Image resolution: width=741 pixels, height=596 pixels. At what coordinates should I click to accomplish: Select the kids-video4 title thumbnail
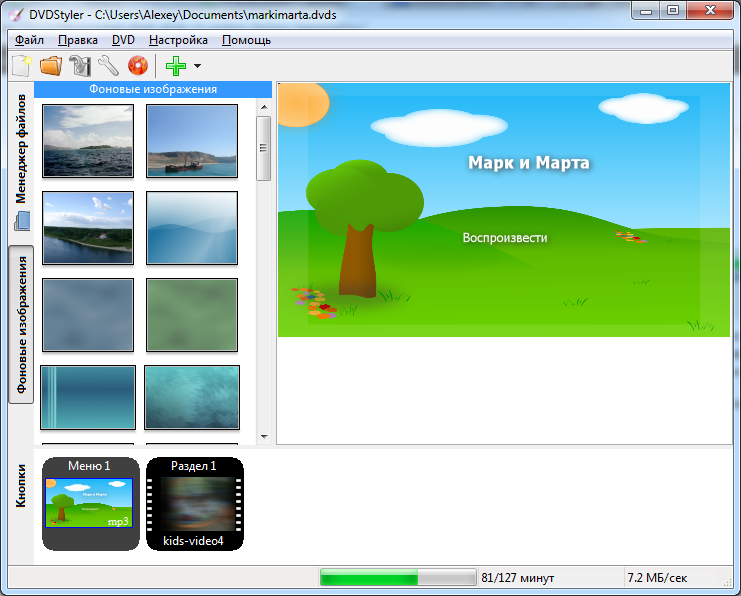point(195,503)
